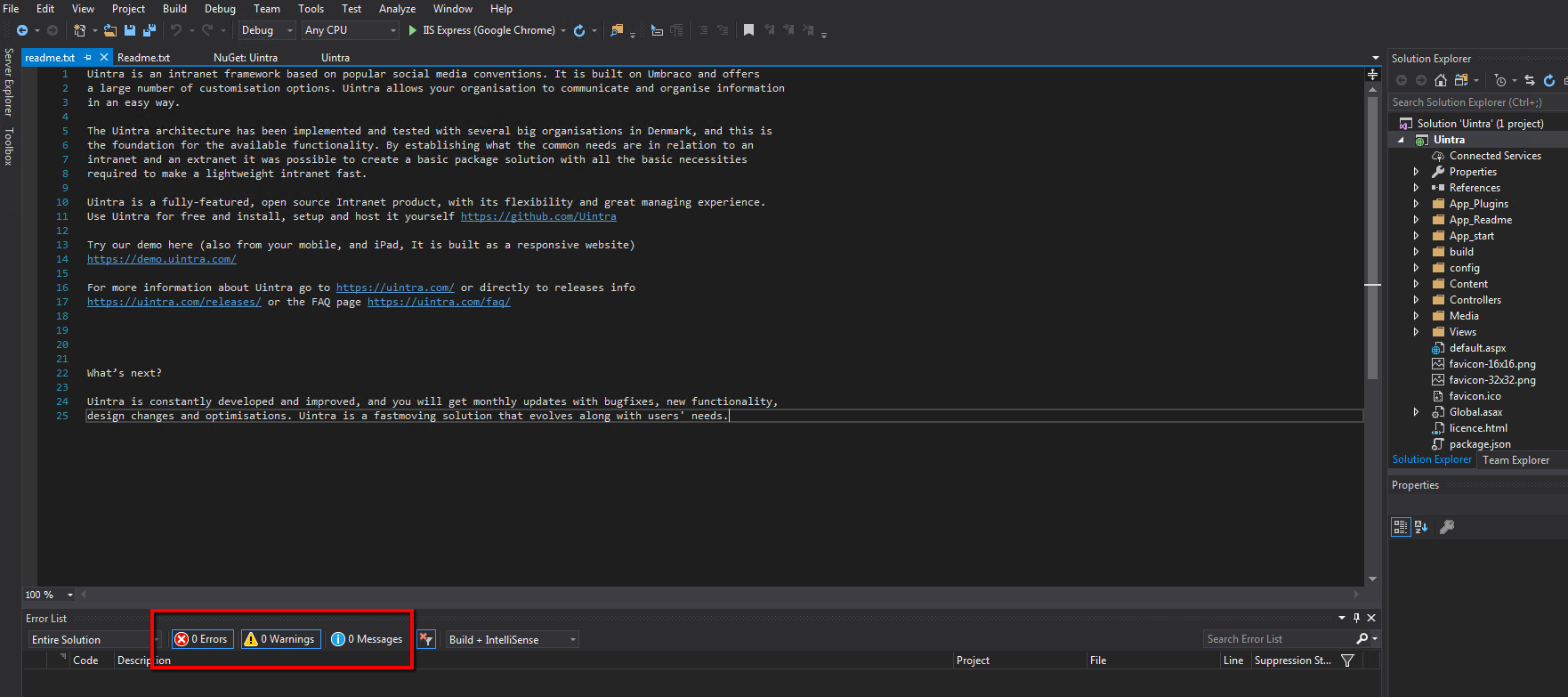This screenshot has height=697, width=1568.
Task: Close the readme.txt tab
Action: pos(104,57)
